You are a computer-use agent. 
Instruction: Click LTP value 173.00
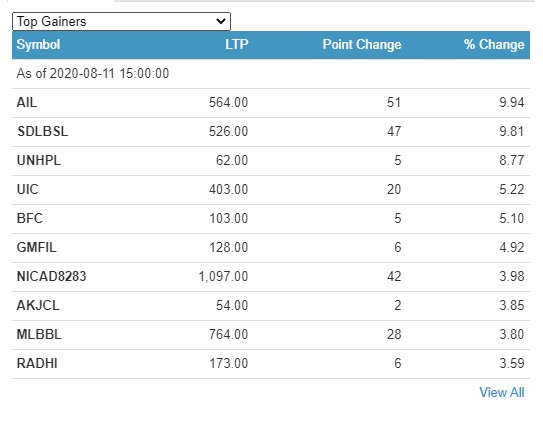coord(229,363)
